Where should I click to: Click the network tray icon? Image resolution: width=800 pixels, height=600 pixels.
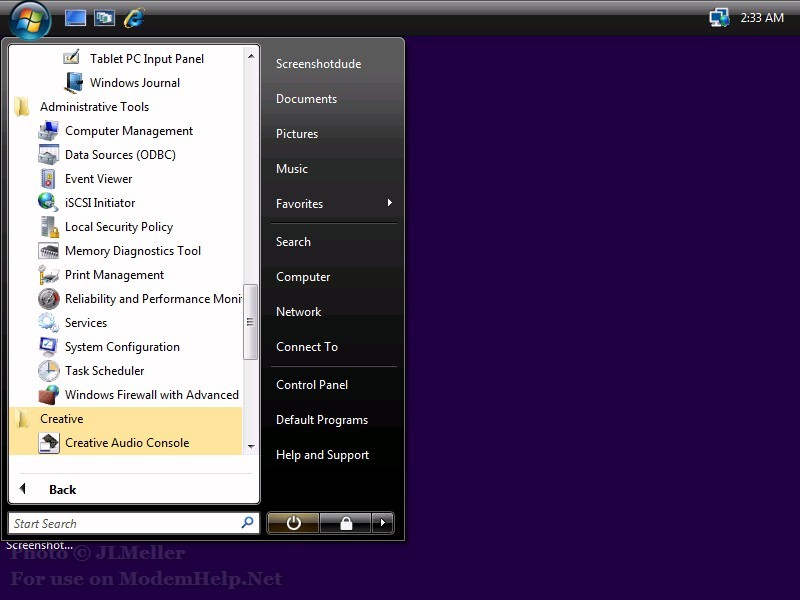[719, 18]
